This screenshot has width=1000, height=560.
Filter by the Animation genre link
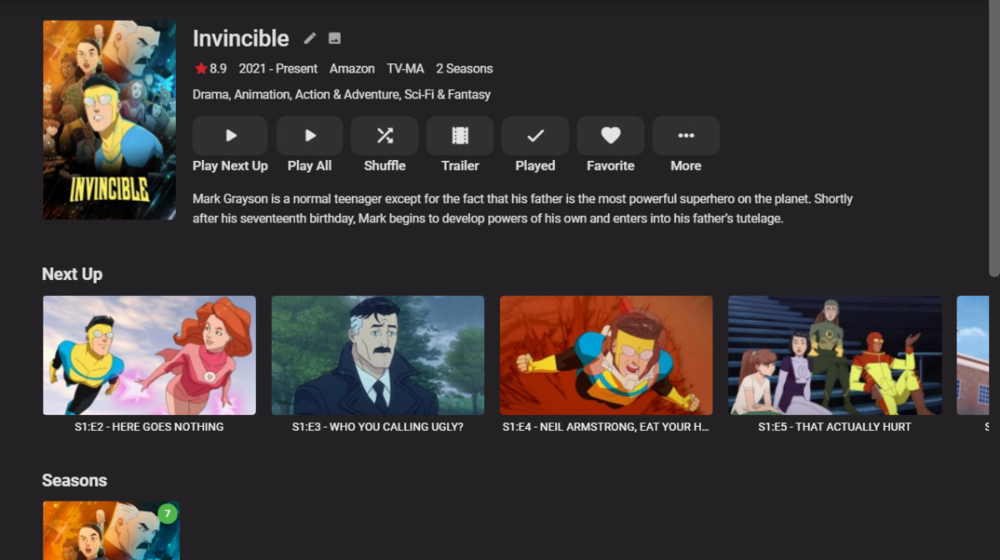261,94
